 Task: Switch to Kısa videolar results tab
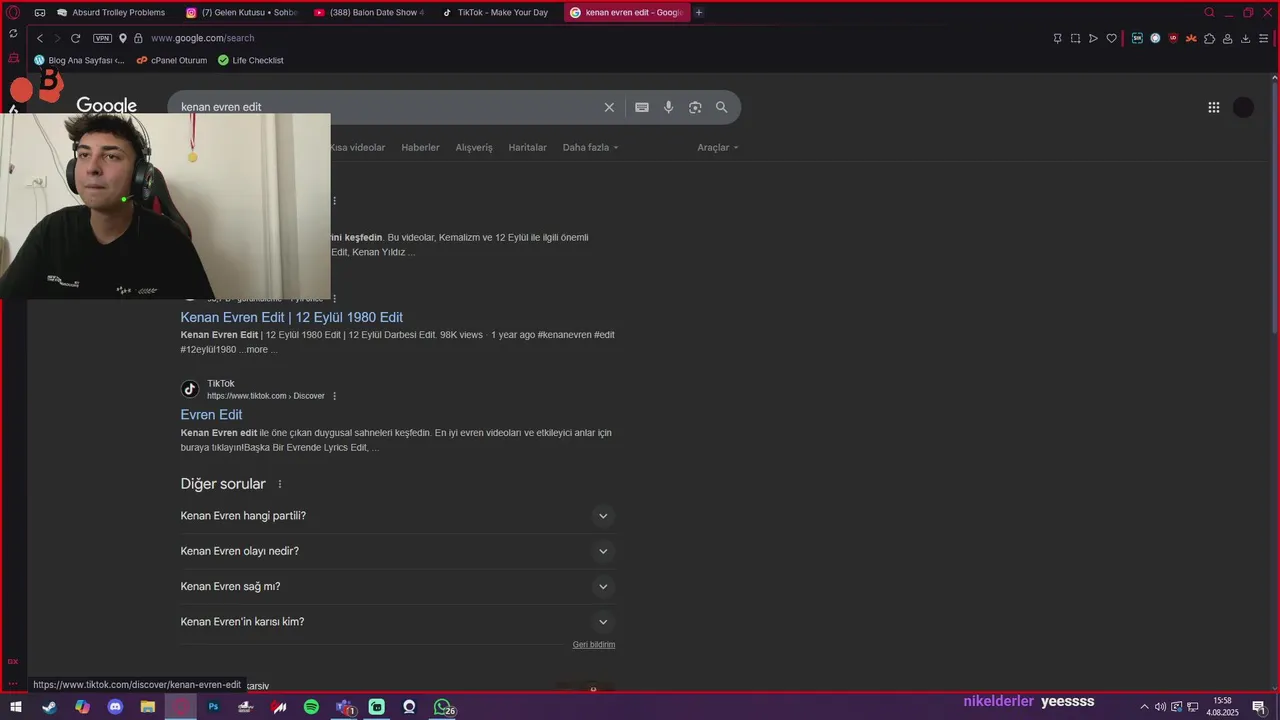(x=357, y=147)
